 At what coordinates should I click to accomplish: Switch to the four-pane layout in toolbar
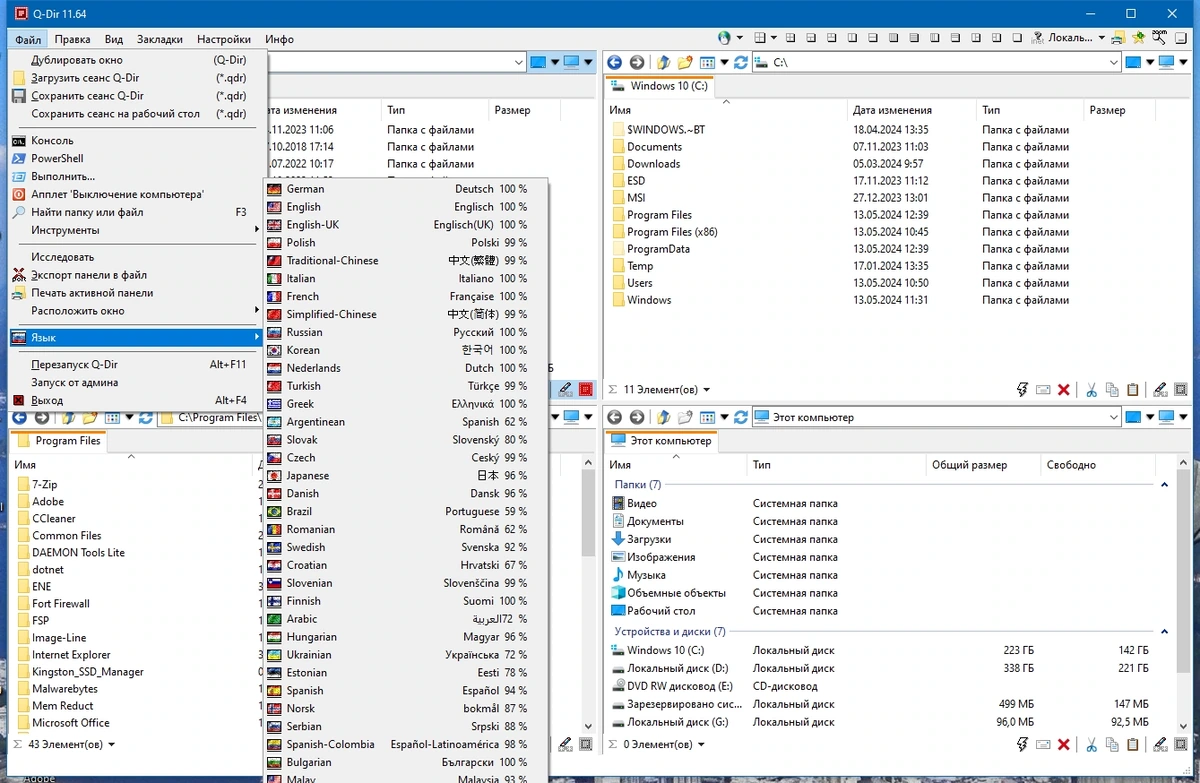(x=760, y=38)
